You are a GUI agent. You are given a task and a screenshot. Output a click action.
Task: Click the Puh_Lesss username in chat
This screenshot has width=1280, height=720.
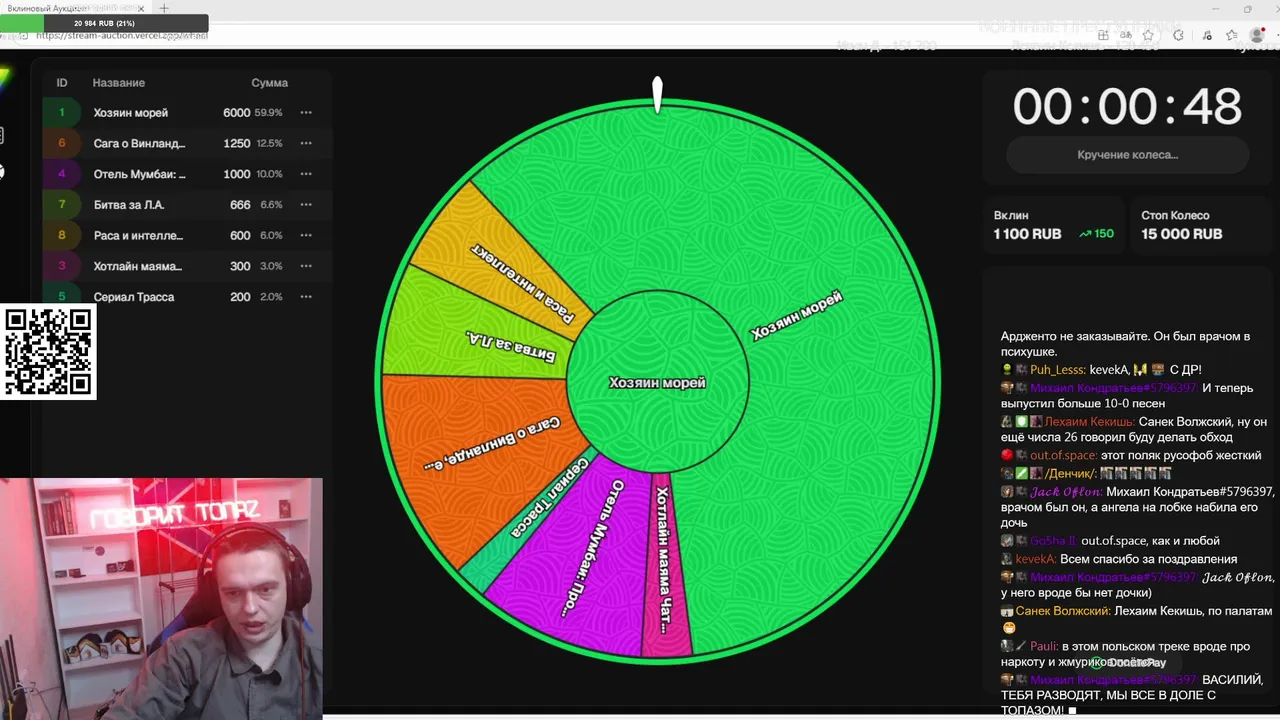[1057, 370]
